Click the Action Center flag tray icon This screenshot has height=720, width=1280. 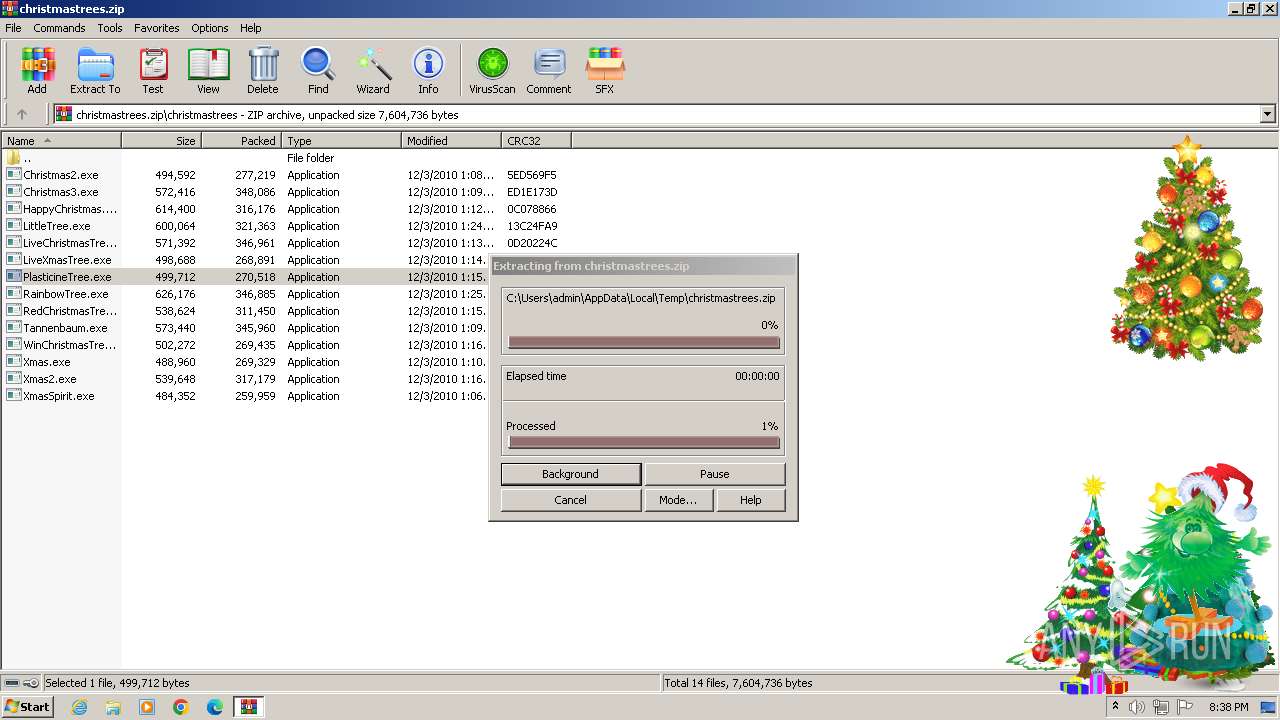(x=1185, y=707)
